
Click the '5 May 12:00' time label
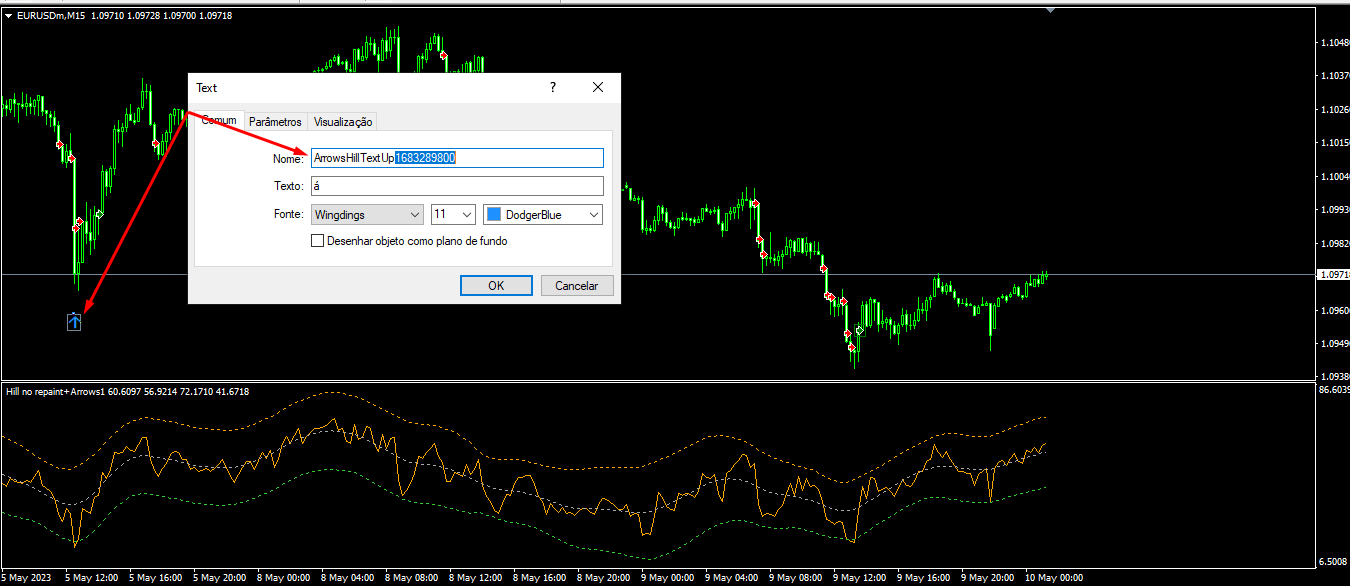(x=92, y=578)
